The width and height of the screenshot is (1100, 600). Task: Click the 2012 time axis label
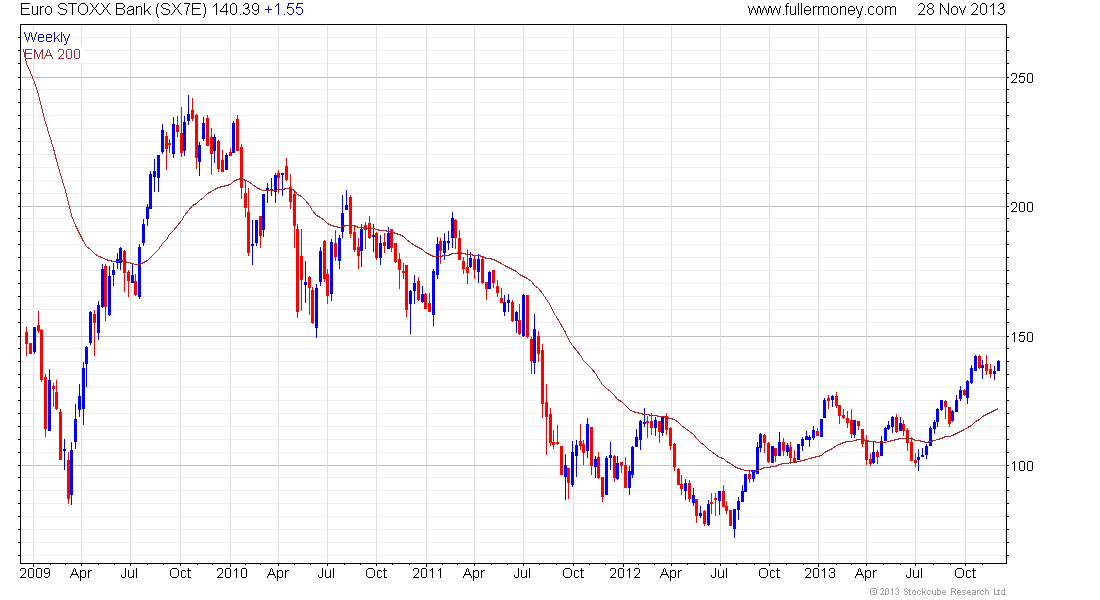tap(624, 573)
